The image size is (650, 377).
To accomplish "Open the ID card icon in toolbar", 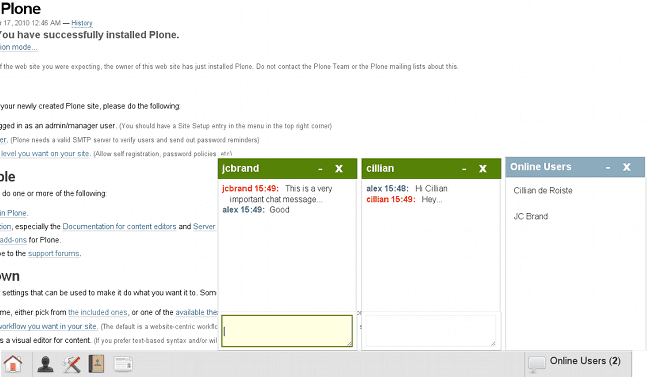I will click(123, 364).
